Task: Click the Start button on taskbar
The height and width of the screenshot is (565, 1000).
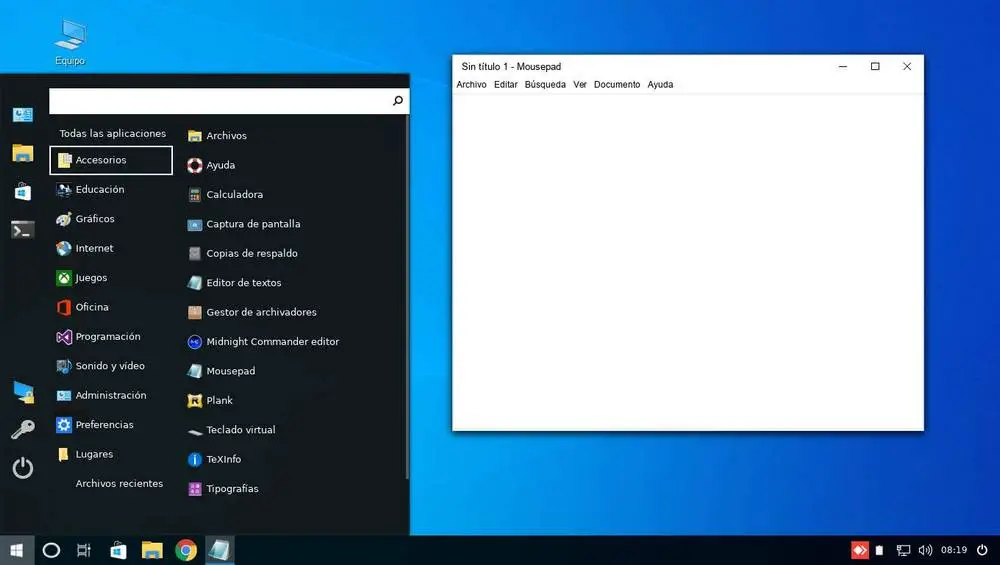Action: (17, 550)
